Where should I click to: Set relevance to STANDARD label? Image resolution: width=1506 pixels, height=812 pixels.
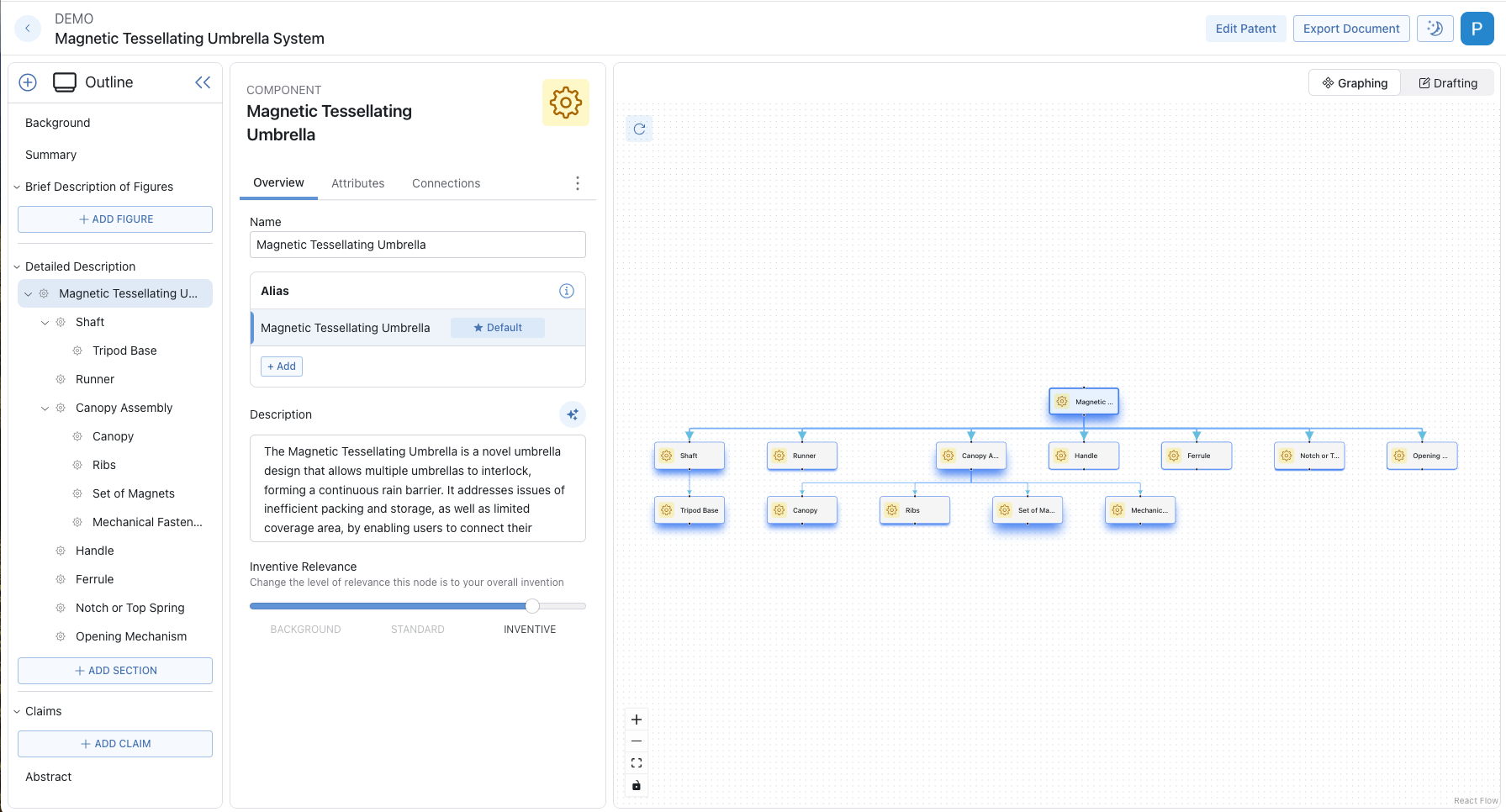[x=418, y=630]
